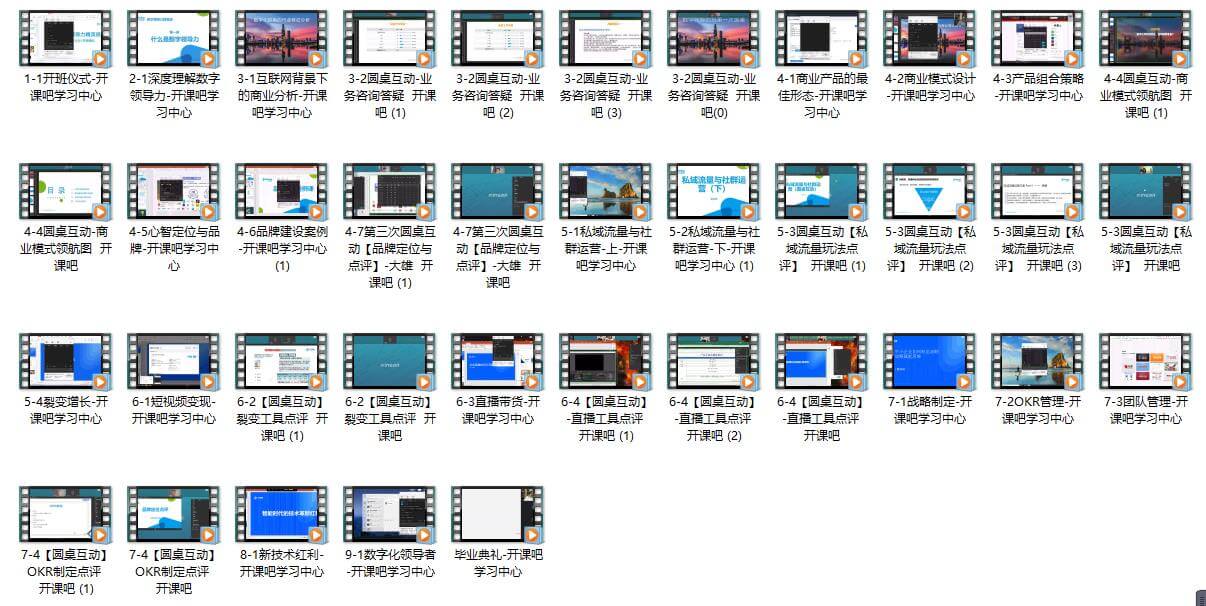Screen dimensions: 1206x606
Task: Select the 3-1互联网背景下的商业分析 video icon
Action: (x=282, y=38)
